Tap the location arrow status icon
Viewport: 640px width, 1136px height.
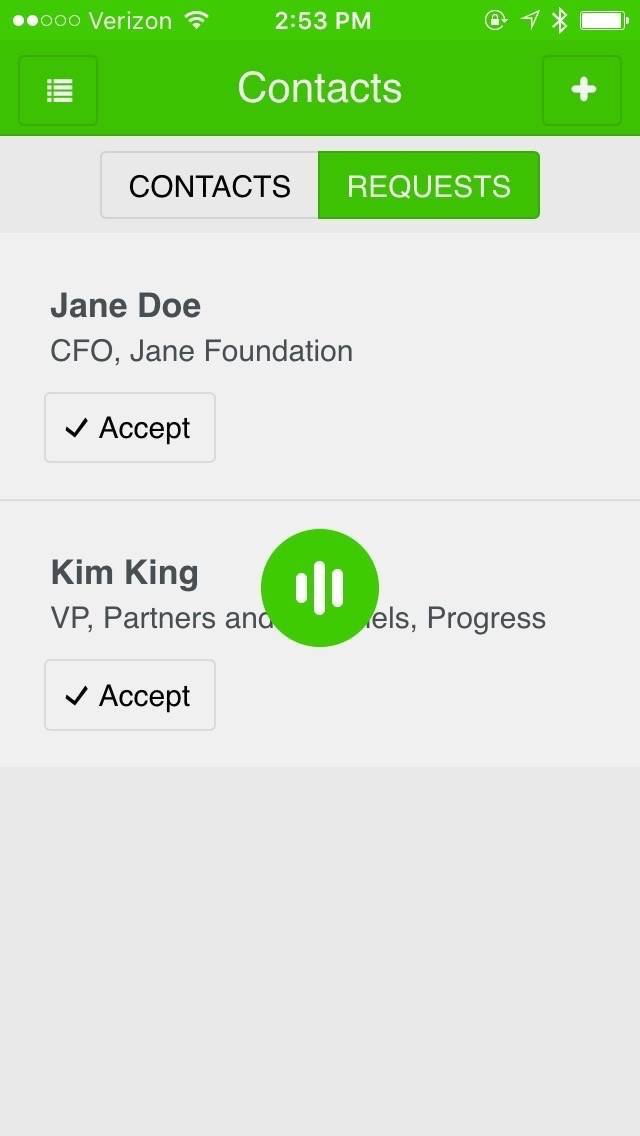tap(530, 20)
